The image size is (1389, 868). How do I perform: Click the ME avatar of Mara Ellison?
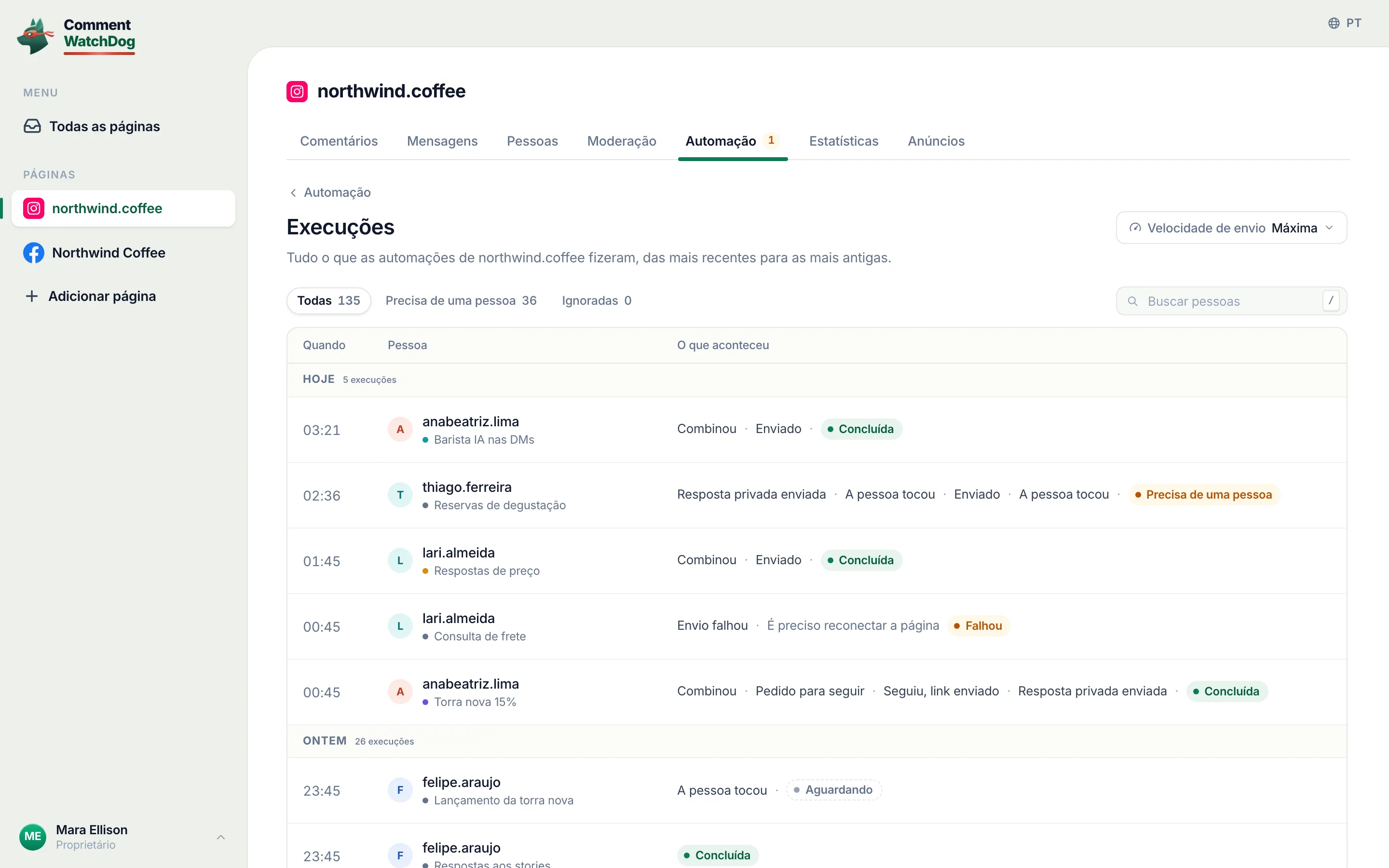tap(33, 837)
